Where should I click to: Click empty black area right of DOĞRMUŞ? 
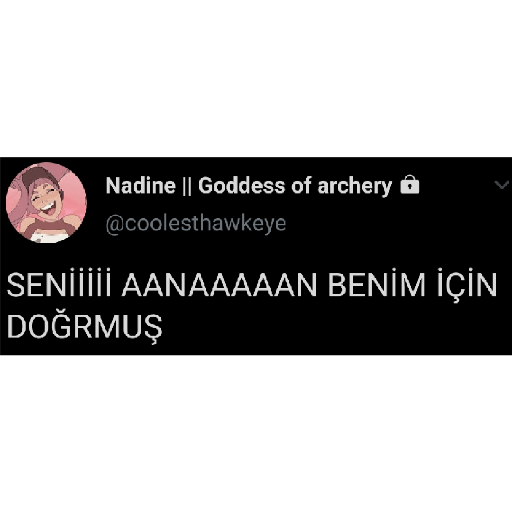[x=333, y=327]
